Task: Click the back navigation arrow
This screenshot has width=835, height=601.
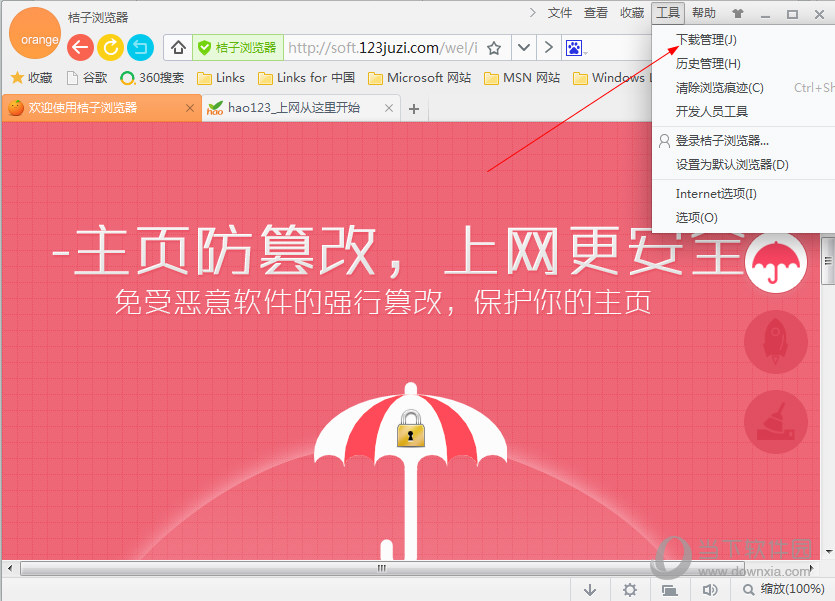Action: 80,47
